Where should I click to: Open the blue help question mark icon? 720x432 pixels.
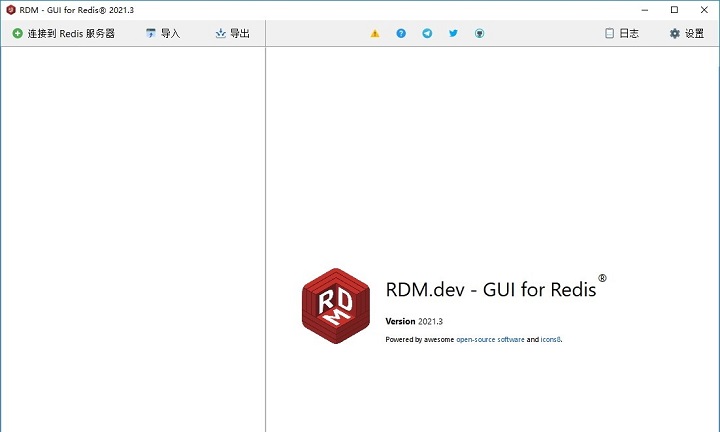click(401, 34)
